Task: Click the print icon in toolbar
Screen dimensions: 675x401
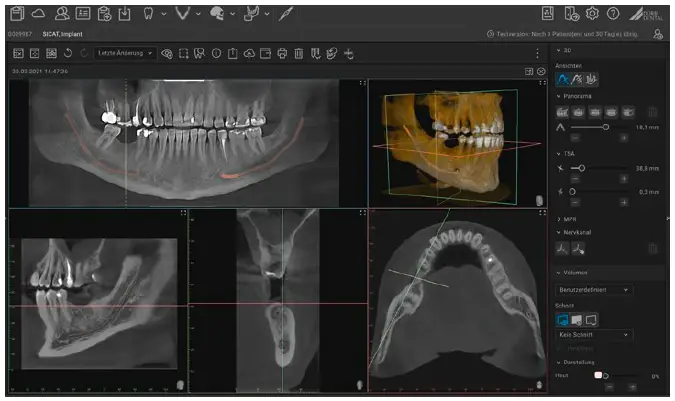Action: pyautogui.click(x=282, y=52)
